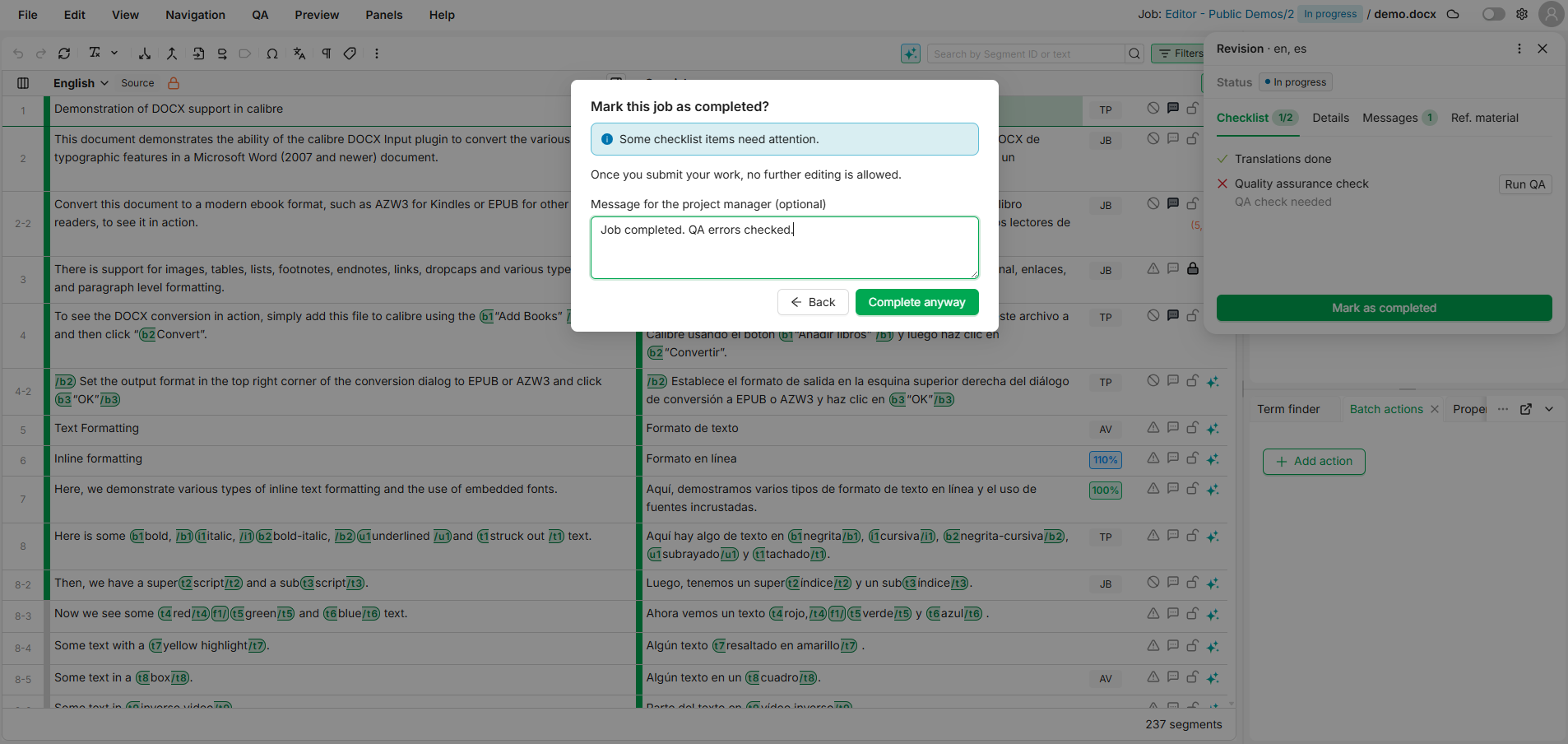Image resolution: width=1568 pixels, height=744 pixels.
Task: Switch to the Details tab
Action: [x=1330, y=118]
